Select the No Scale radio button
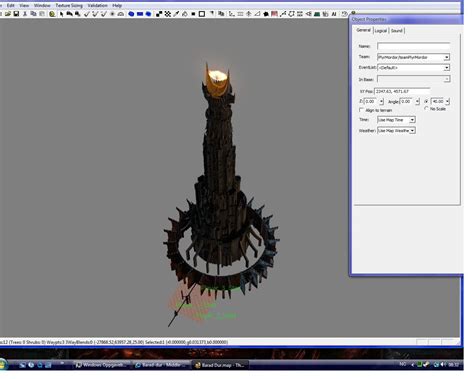The image size is (474, 379). (426, 109)
